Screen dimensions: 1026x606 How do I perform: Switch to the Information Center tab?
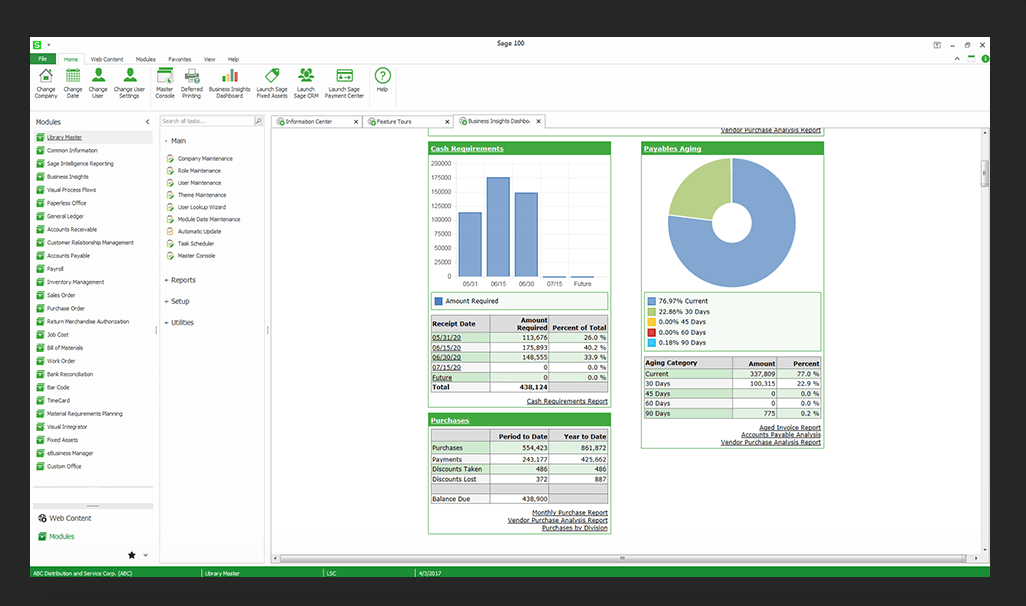tap(309, 122)
